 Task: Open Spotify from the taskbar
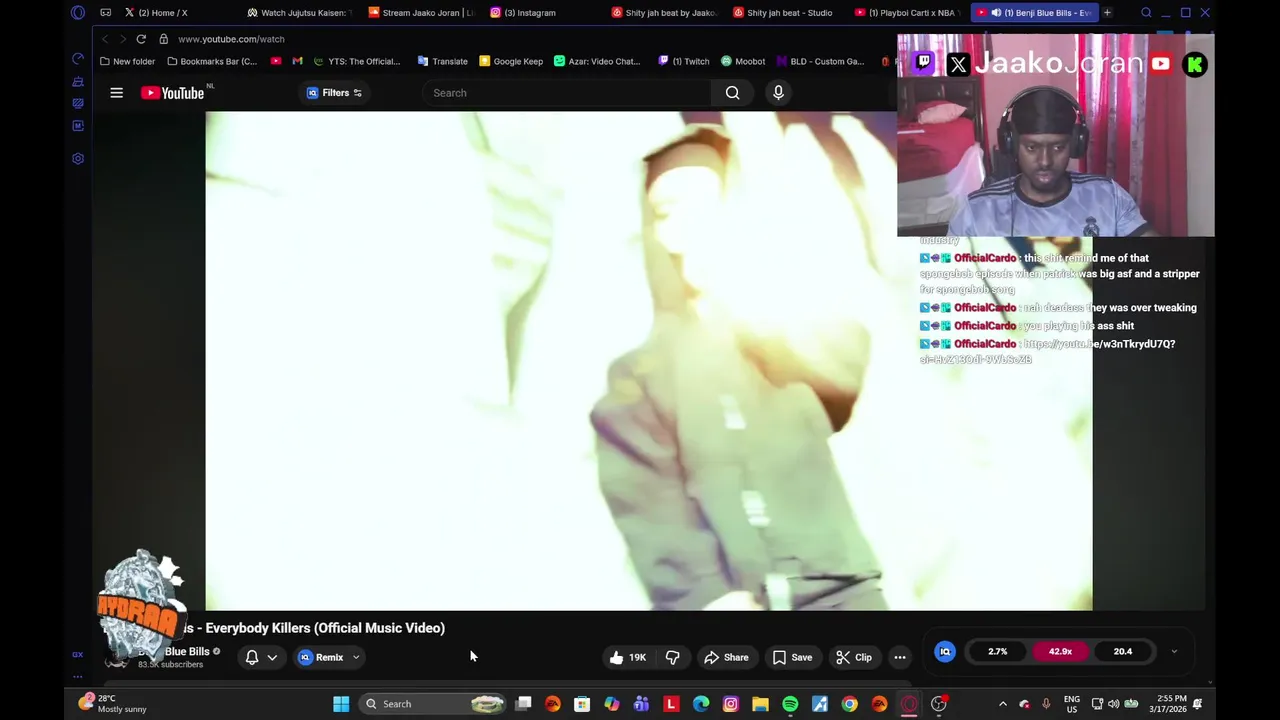(x=790, y=704)
